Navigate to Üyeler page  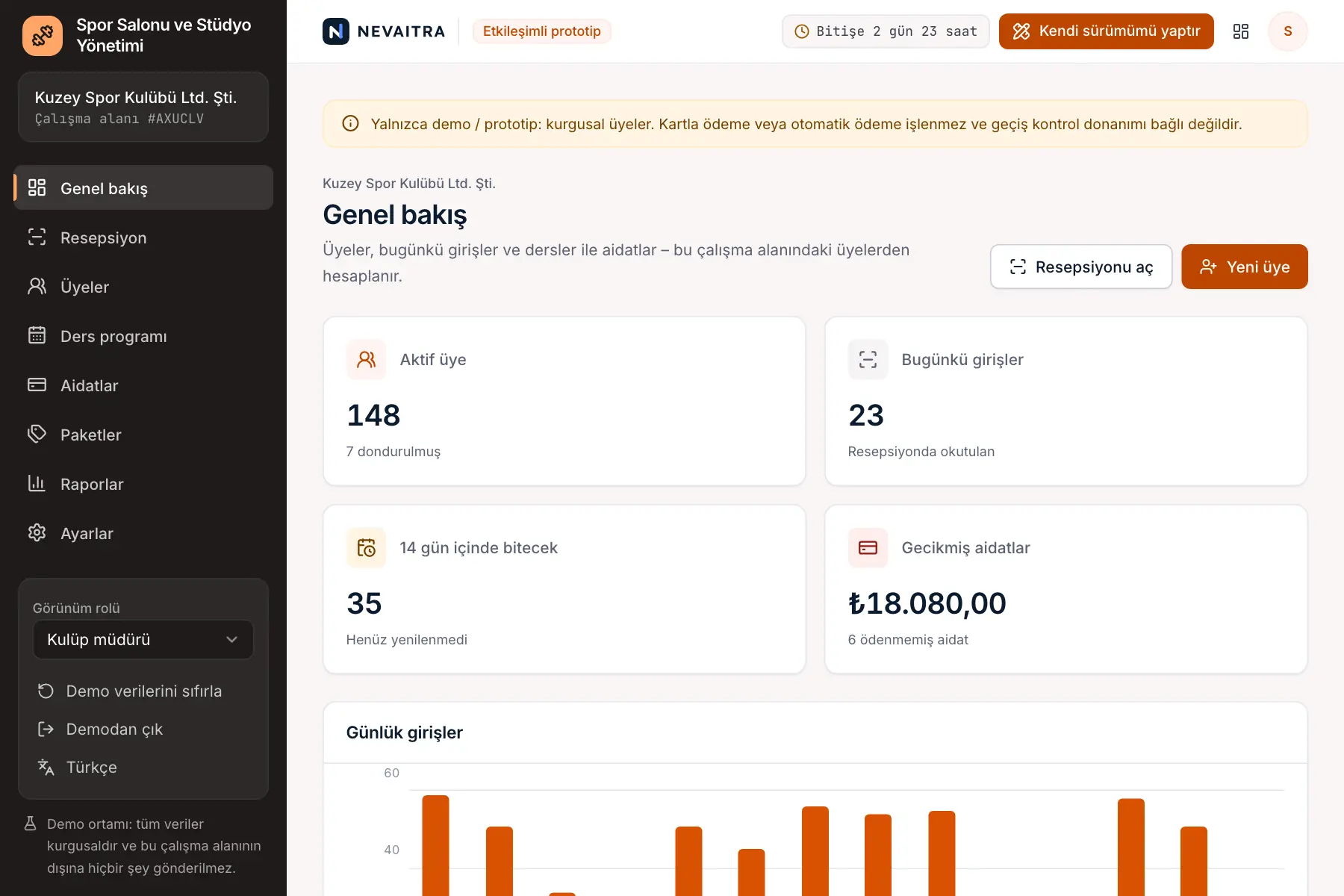point(143,287)
